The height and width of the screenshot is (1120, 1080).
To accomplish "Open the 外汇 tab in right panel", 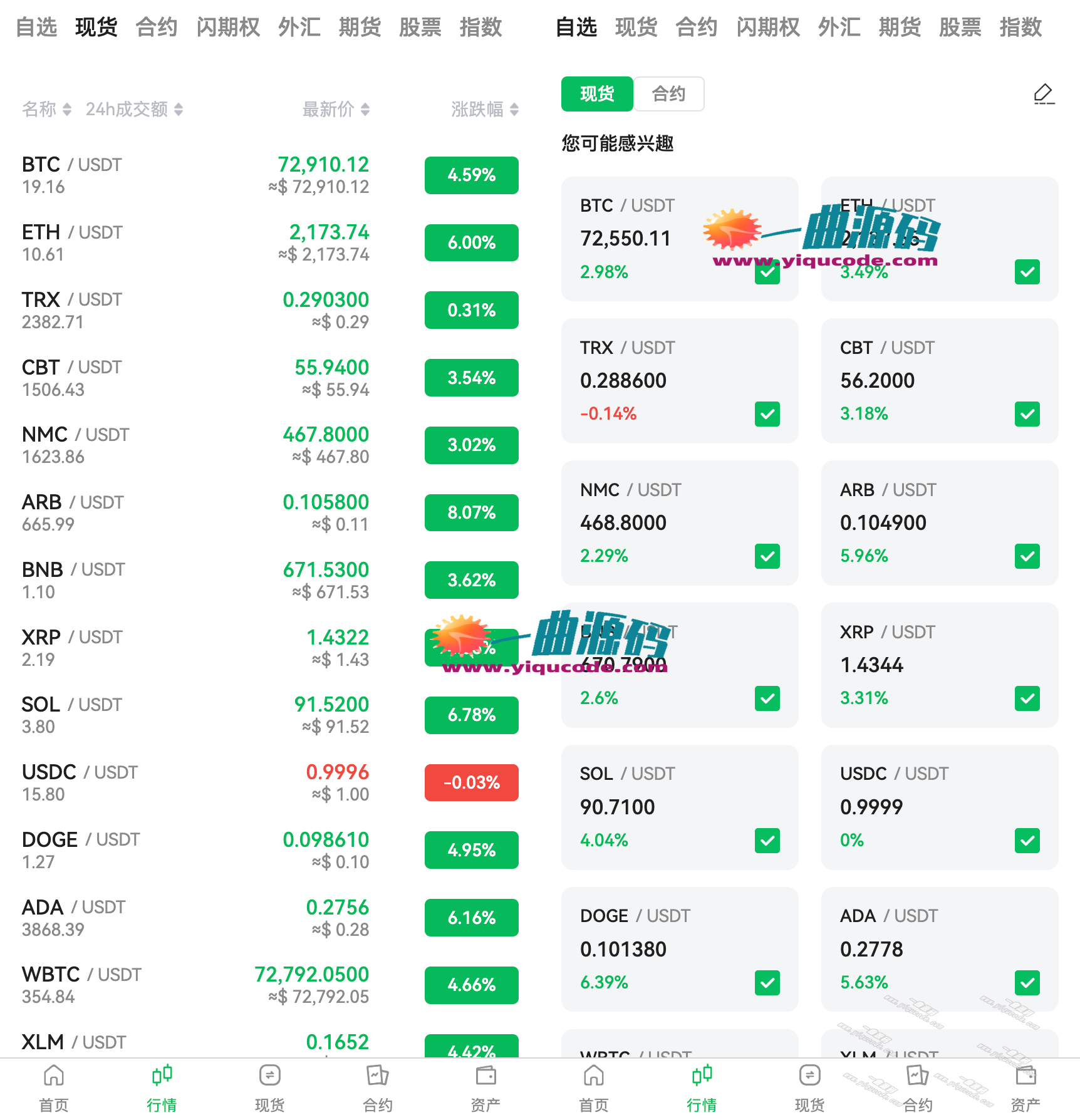I will (839, 28).
